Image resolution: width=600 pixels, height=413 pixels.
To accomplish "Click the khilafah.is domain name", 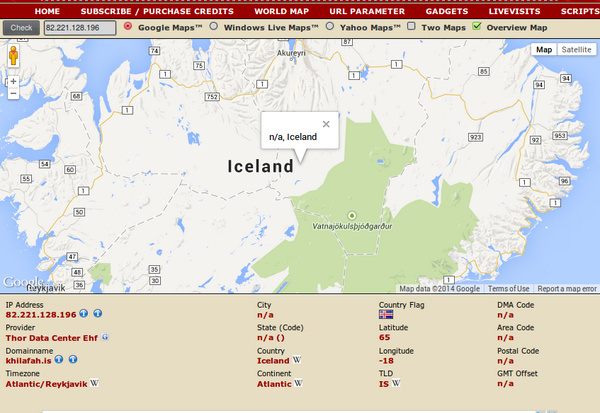I will click(28, 361).
